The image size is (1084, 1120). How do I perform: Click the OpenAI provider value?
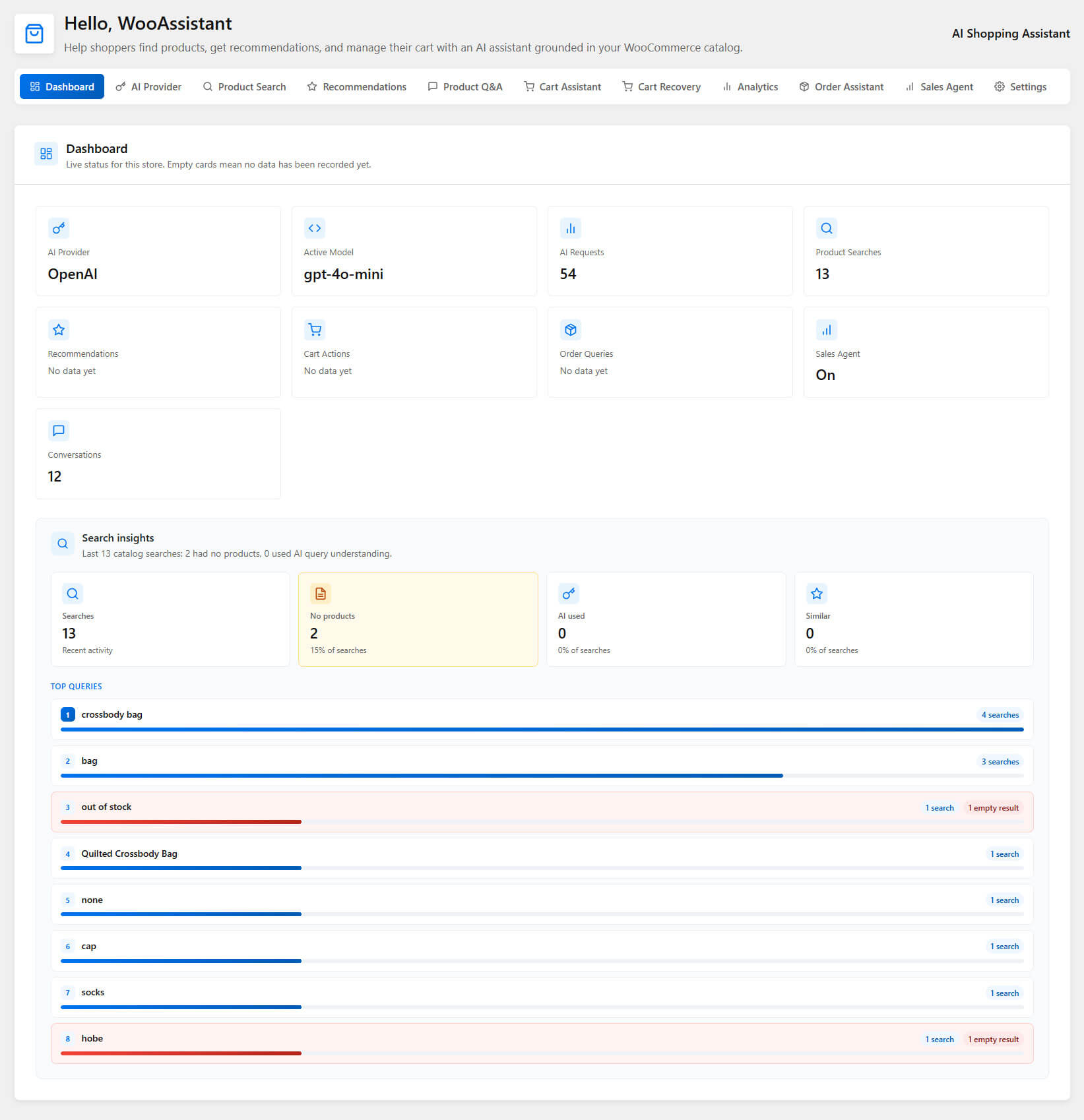(73, 274)
